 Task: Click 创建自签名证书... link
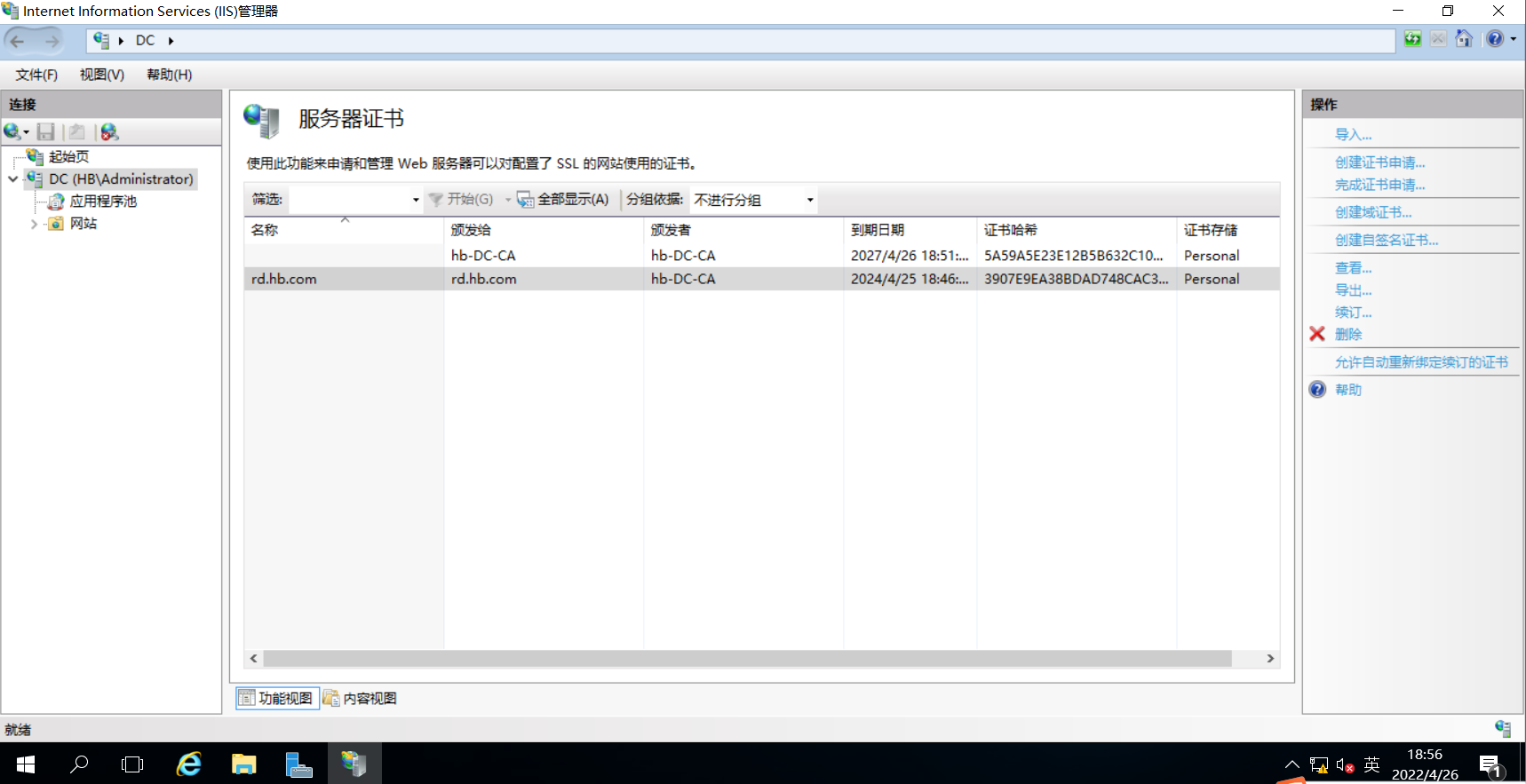[1387, 240]
